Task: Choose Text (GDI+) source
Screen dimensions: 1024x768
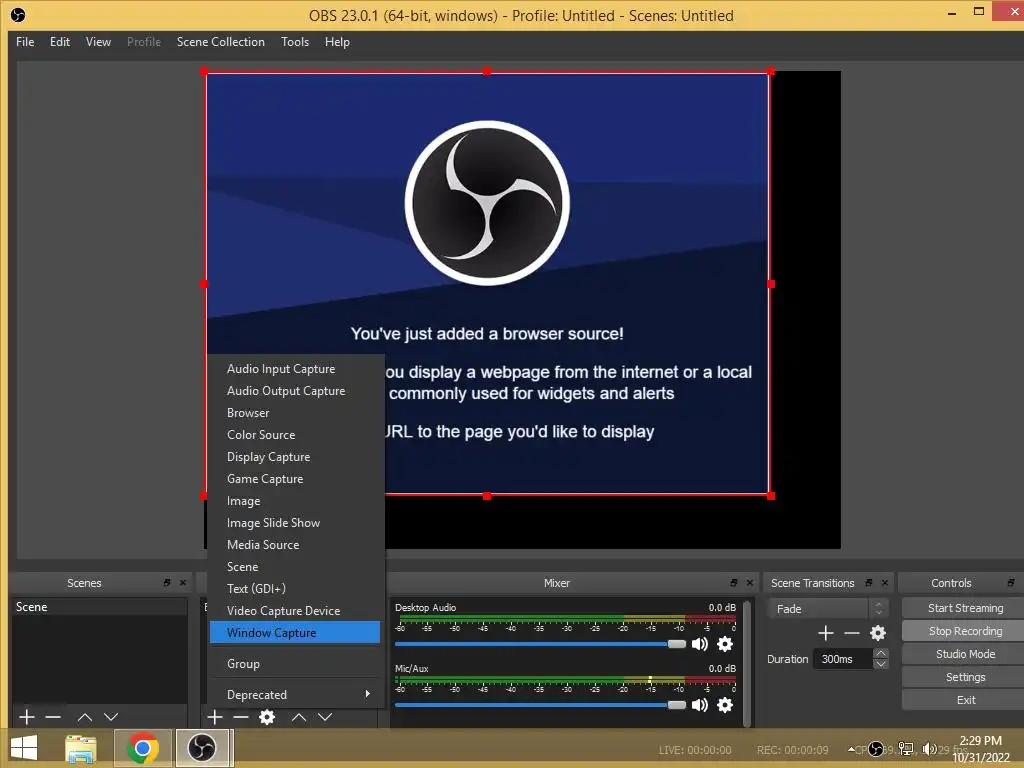Action: (295, 588)
